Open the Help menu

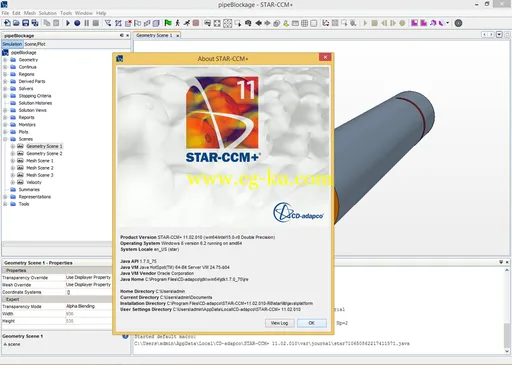tap(101, 13)
